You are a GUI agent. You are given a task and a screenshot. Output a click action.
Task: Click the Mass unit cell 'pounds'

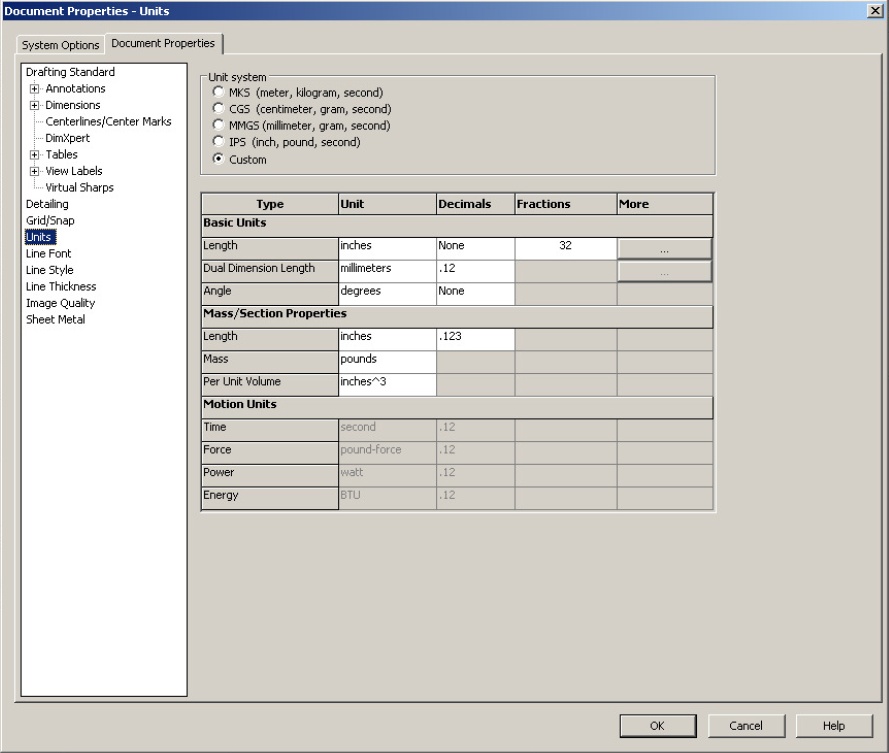click(387, 362)
